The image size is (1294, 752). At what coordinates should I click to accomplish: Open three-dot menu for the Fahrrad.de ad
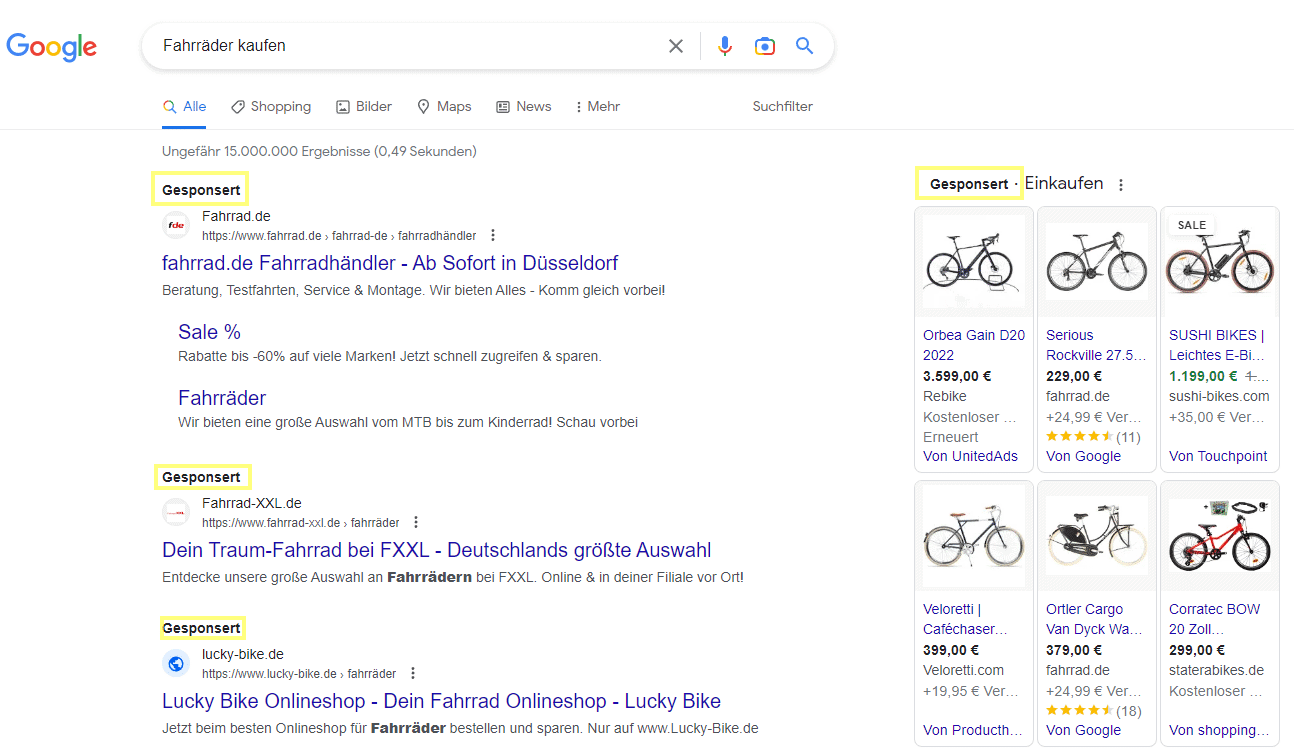[493, 236]
